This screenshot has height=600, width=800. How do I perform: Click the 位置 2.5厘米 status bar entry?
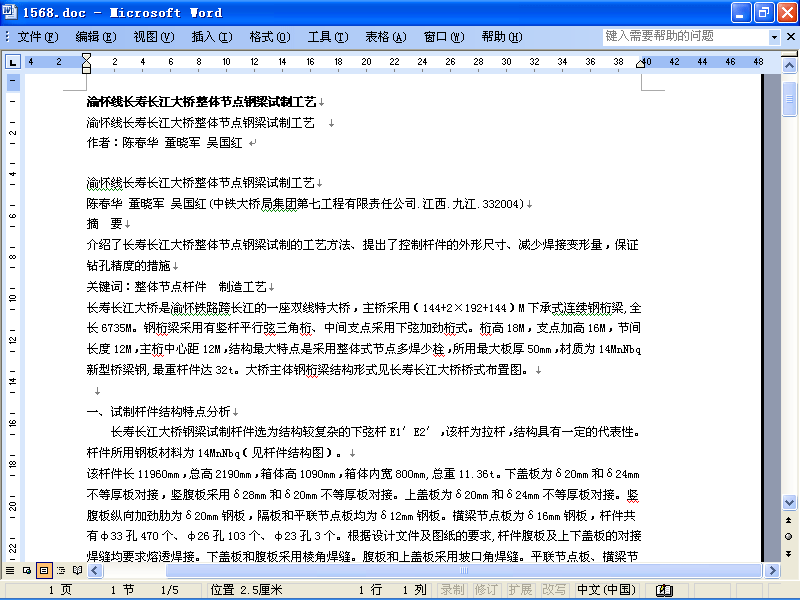246,590
